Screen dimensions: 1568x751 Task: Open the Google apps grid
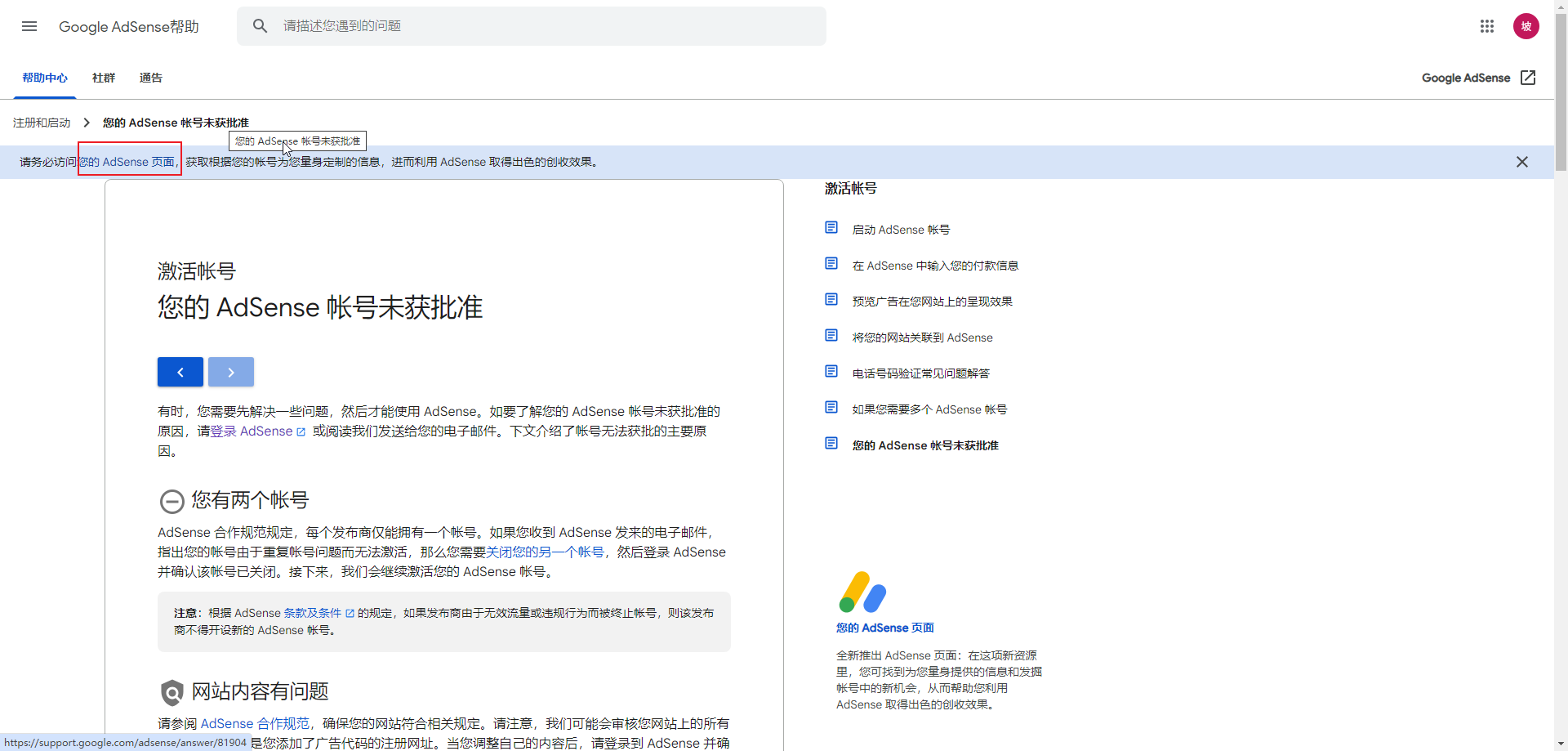click(x=1486, y=26)
